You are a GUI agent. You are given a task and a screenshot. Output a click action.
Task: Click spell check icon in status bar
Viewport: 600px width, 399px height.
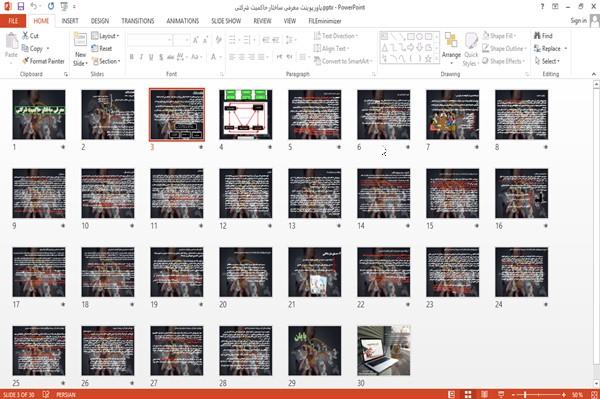[x=46, y=394]
